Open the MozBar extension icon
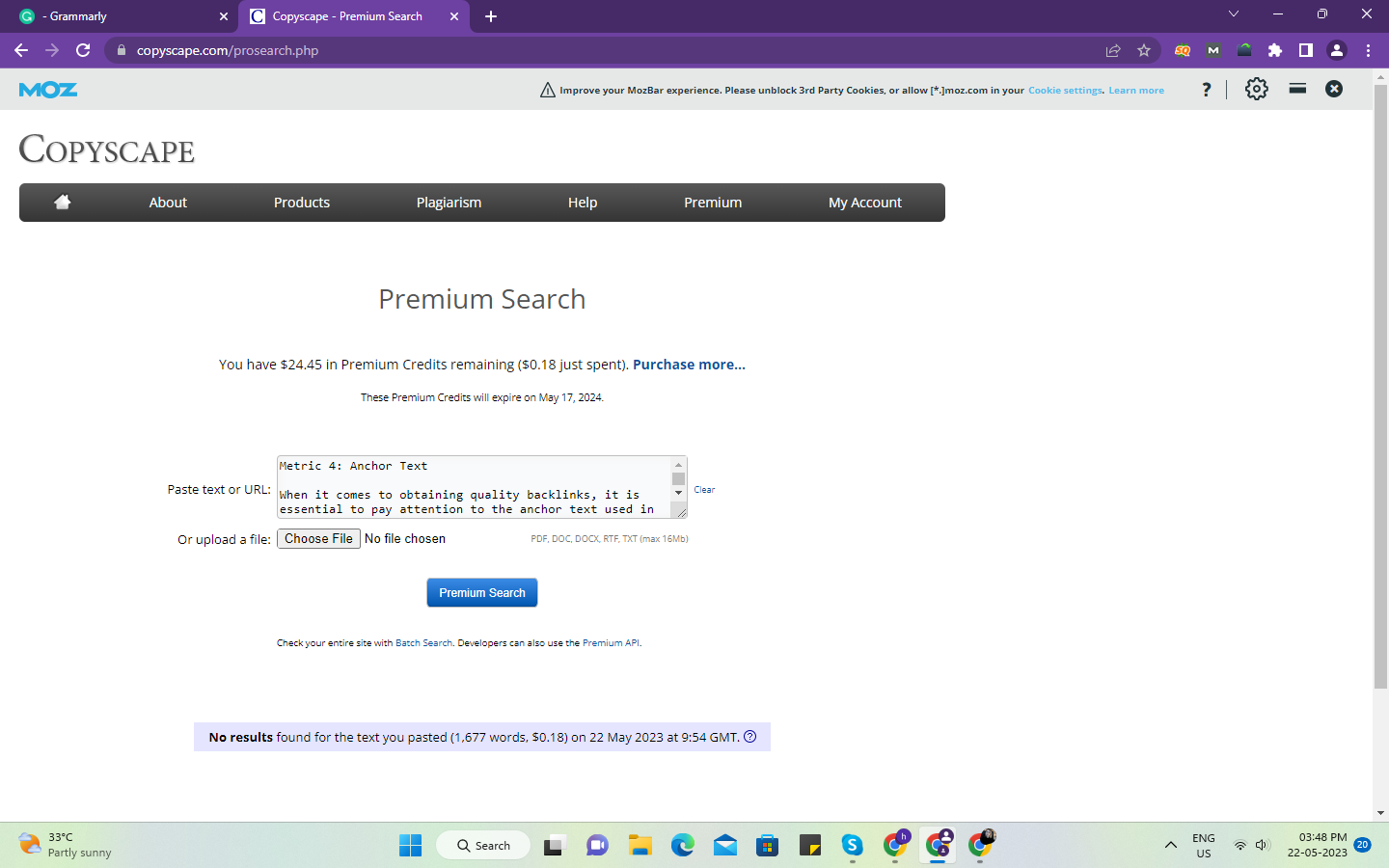Viewport: 1389px width, 868px height. click(1213, 50)
